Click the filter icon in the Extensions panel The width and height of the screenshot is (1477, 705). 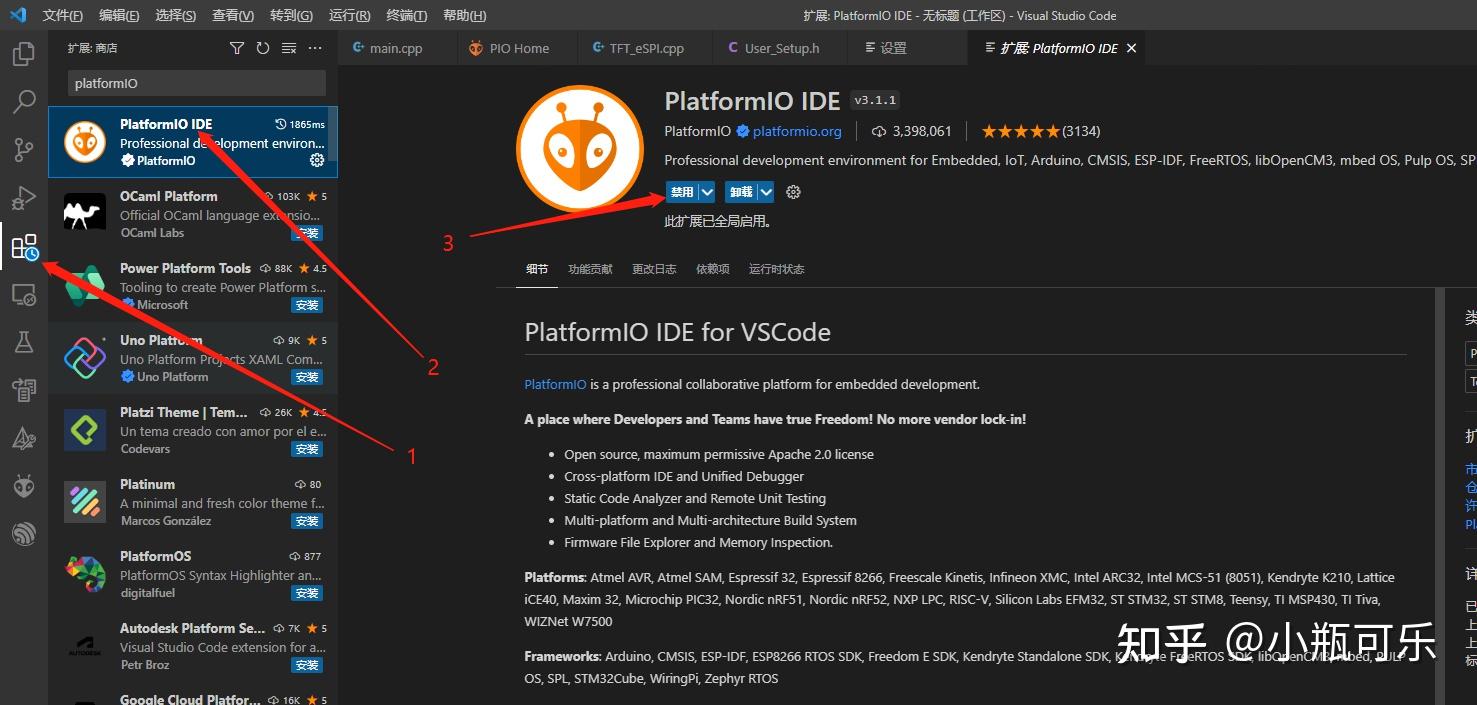[x=237, y=47]
